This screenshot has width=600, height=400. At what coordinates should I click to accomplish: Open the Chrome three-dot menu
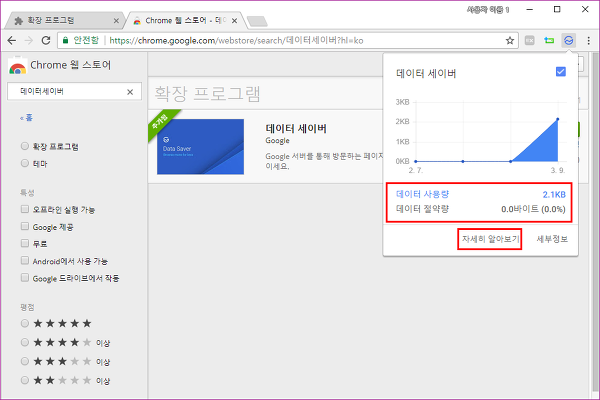pyautogui.click(x=589, y=40)
